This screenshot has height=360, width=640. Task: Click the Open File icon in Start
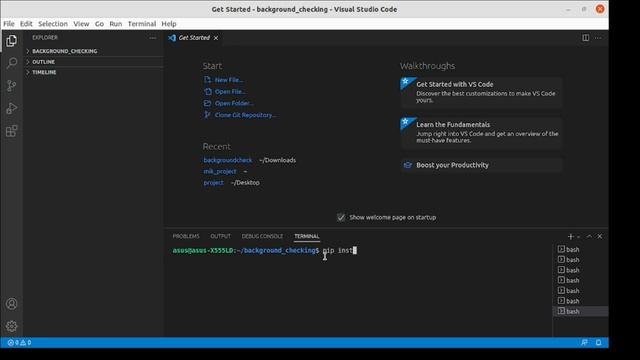point(208,91)
